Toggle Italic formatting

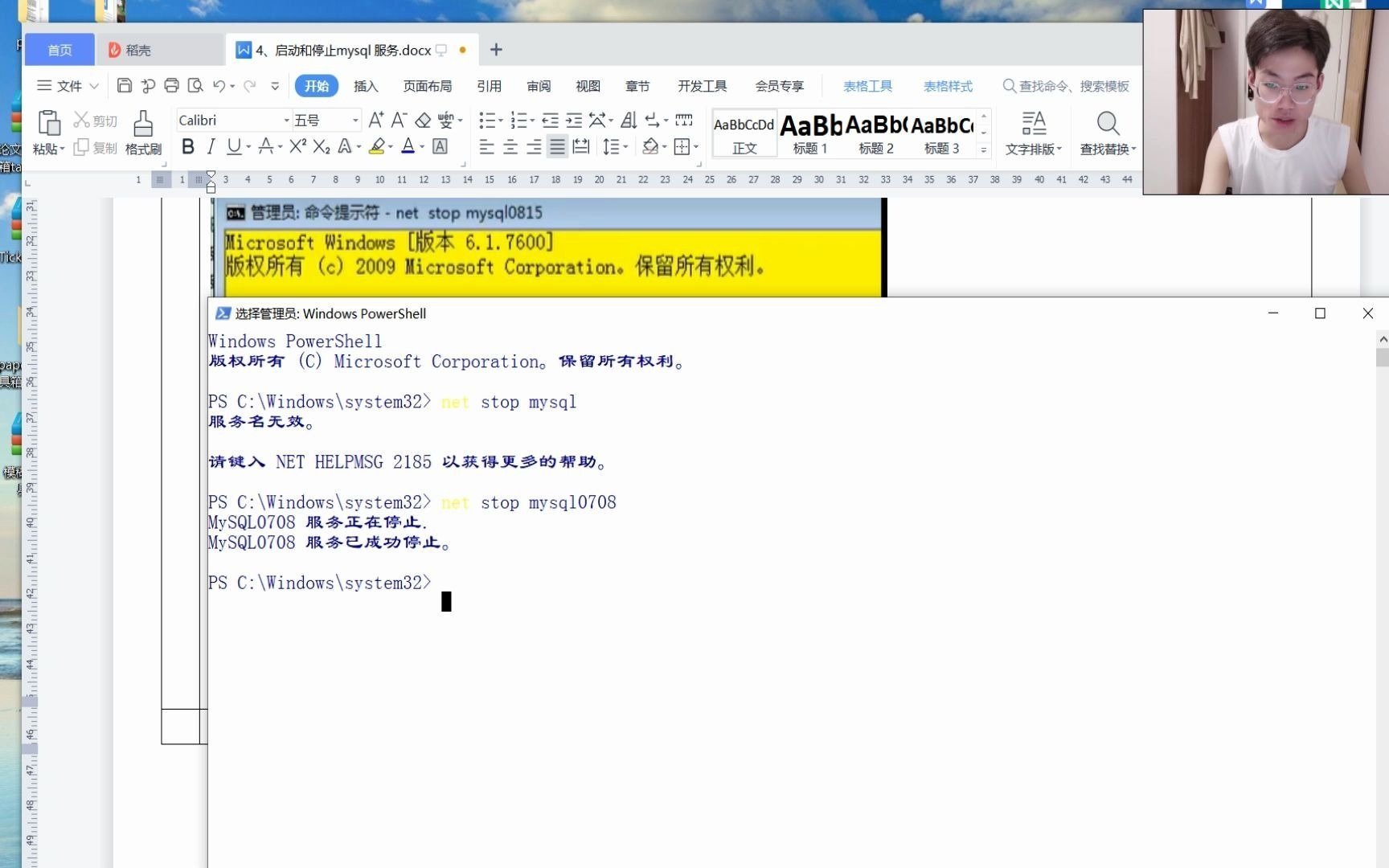click(211, 146)
